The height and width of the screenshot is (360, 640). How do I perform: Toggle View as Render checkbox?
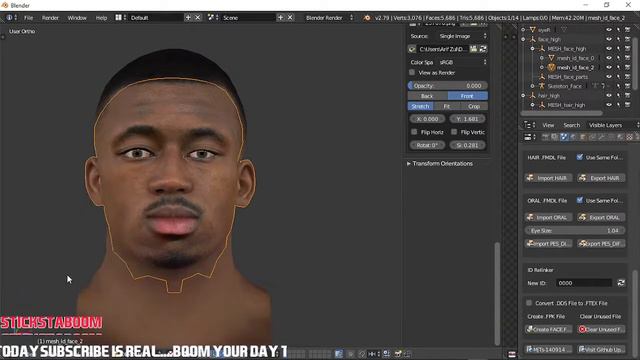point(412,73)
